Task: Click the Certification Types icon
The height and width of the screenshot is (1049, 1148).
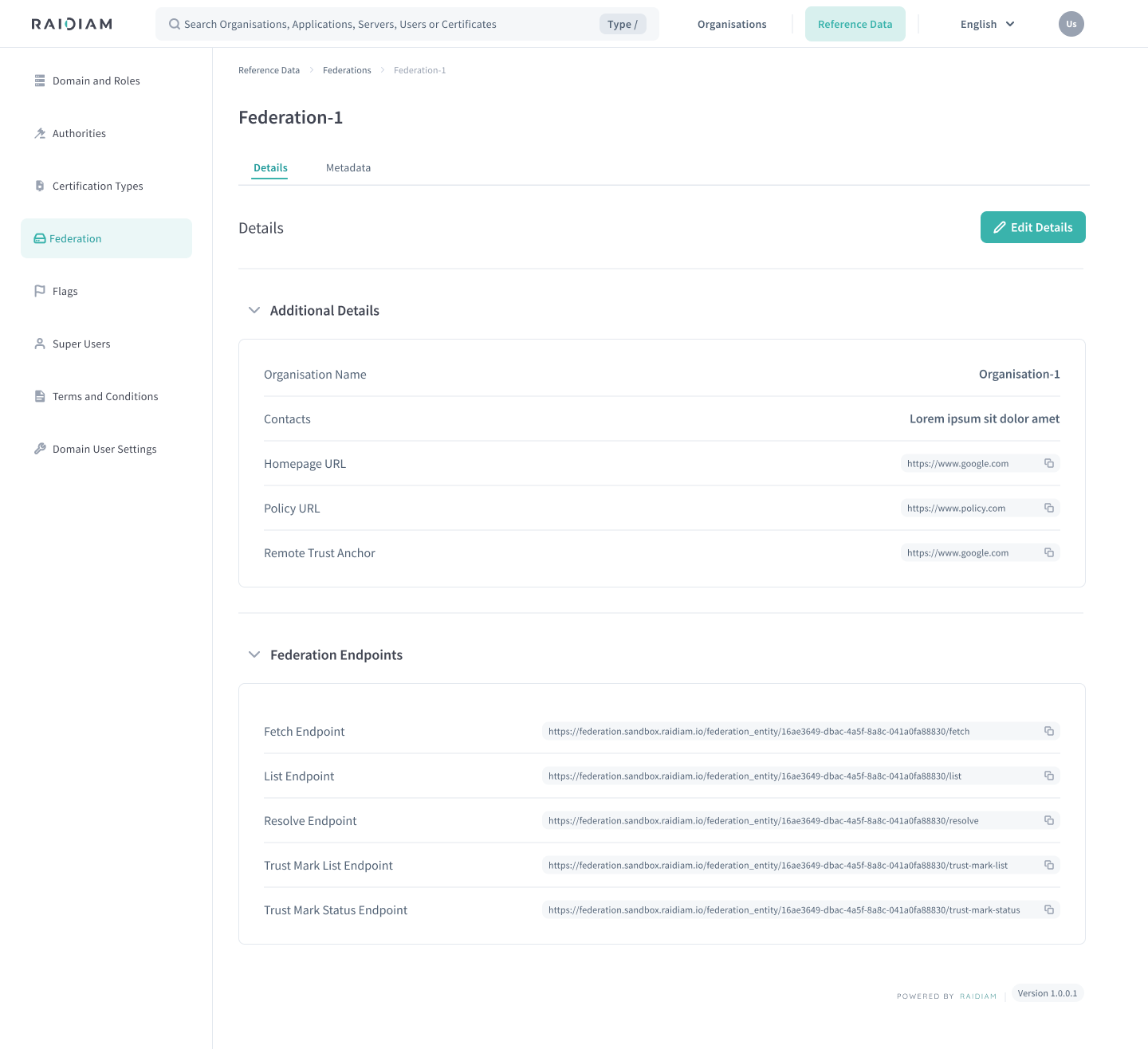Action: click(40, 186)
